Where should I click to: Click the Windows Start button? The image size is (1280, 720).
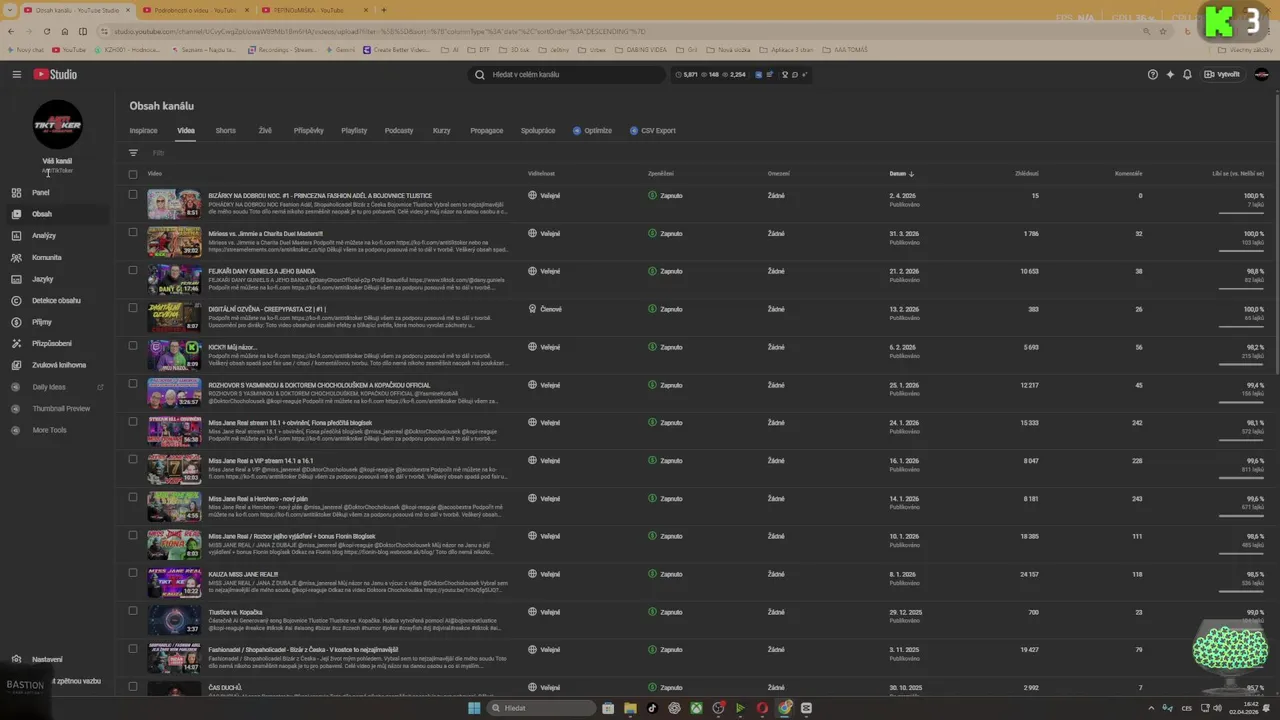474,708
